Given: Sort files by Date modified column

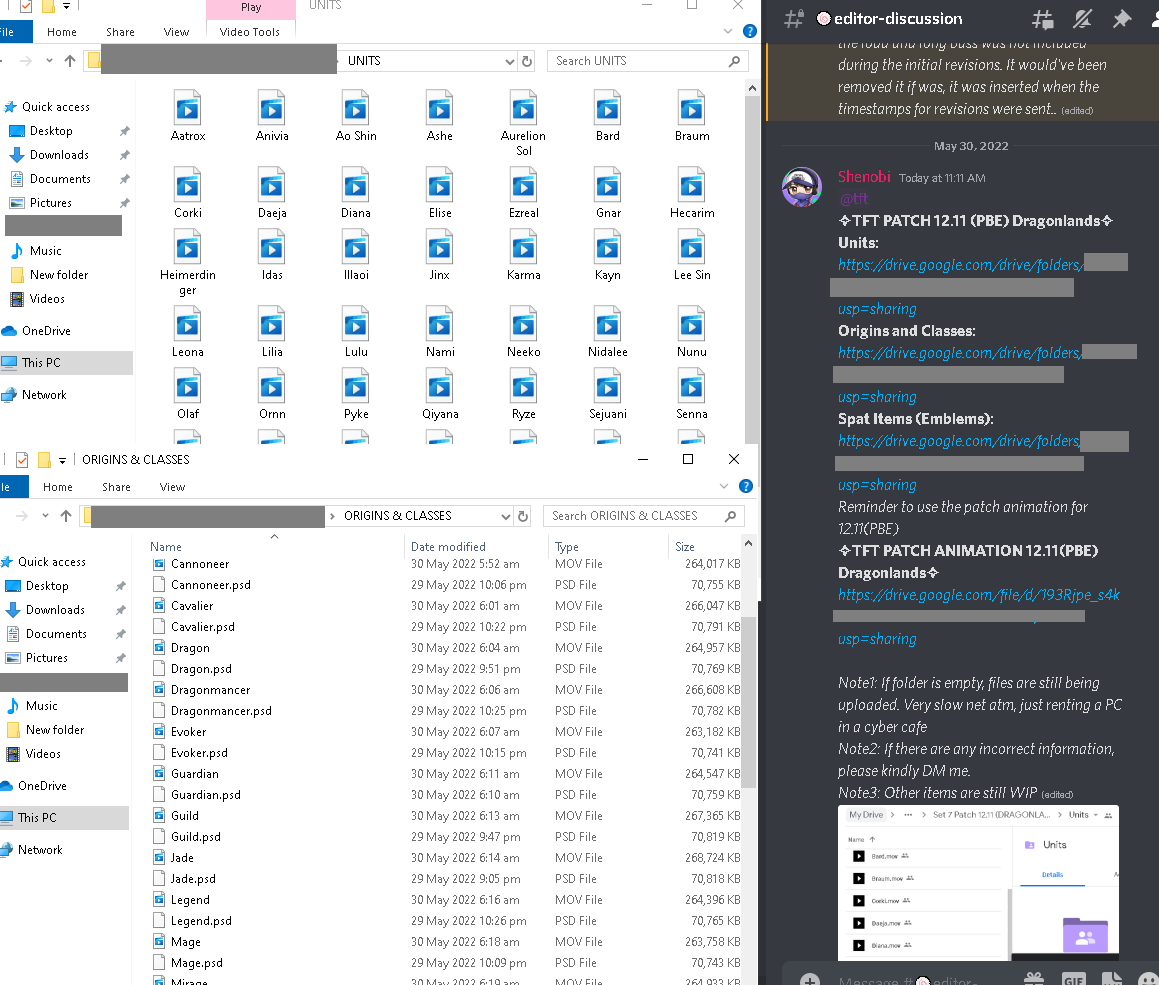Looking at the screenshot, I should click(x=448, y=547).
